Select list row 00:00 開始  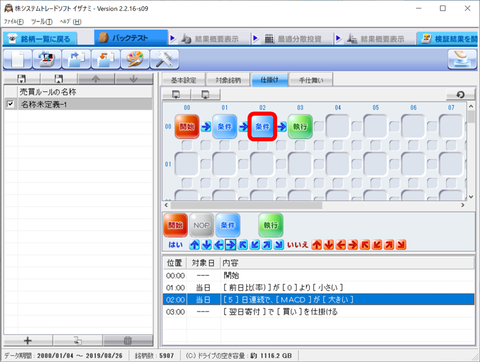click(x=319, y=276)
